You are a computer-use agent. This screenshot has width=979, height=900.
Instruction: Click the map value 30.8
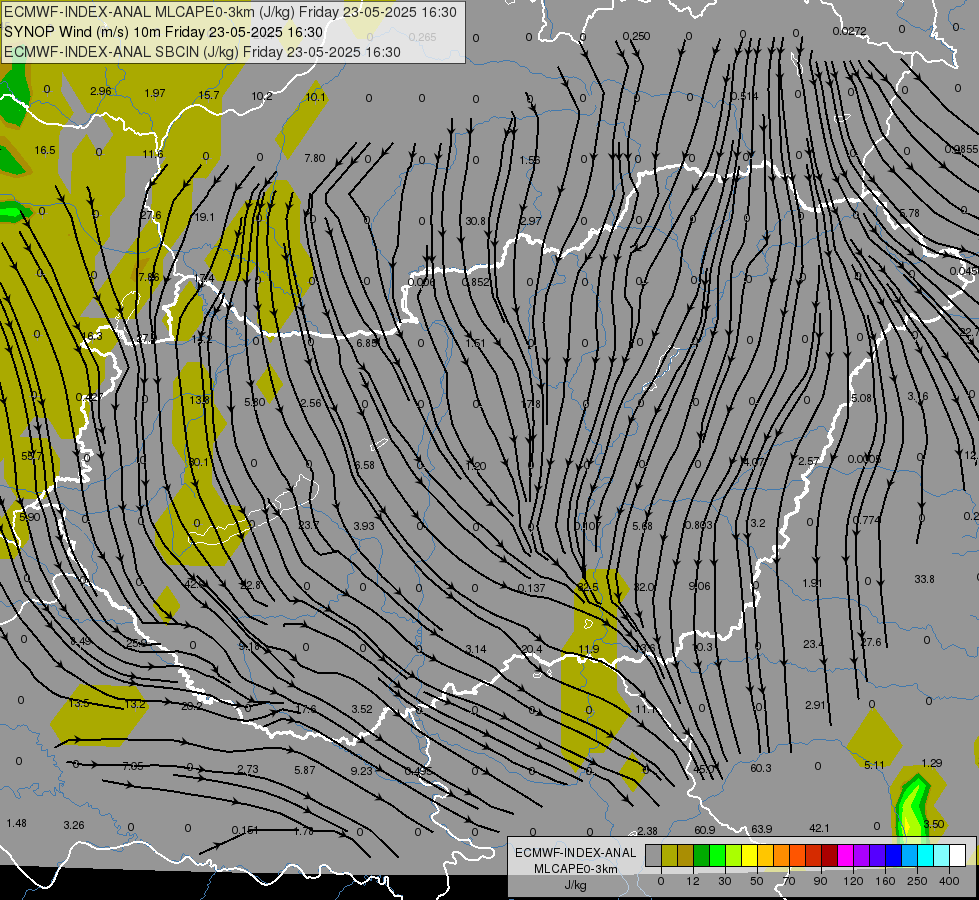[475, 221]
